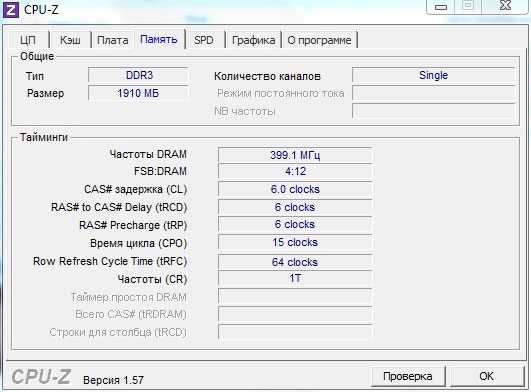The width and height of the screenshot is (531, 392).
Task: Click the empty Таймер простоя DRAM field
Action: point(295,296)
